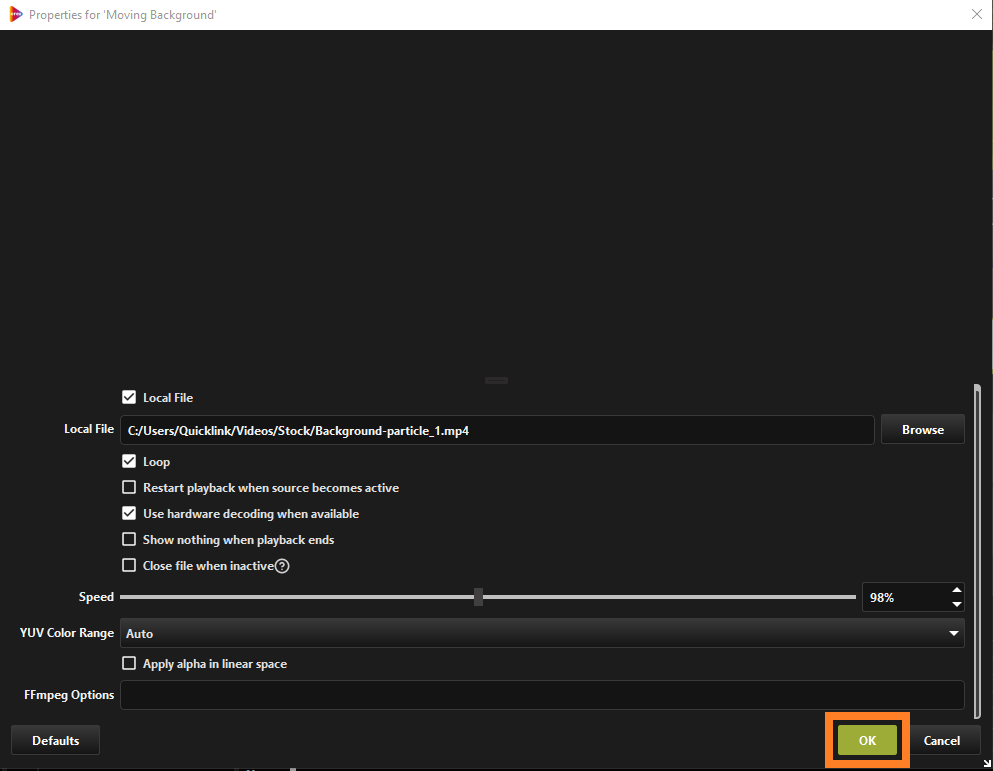The image size is (993, 771).
Task: Enable Restart playback when source becomes active
Action: [129, 487]
